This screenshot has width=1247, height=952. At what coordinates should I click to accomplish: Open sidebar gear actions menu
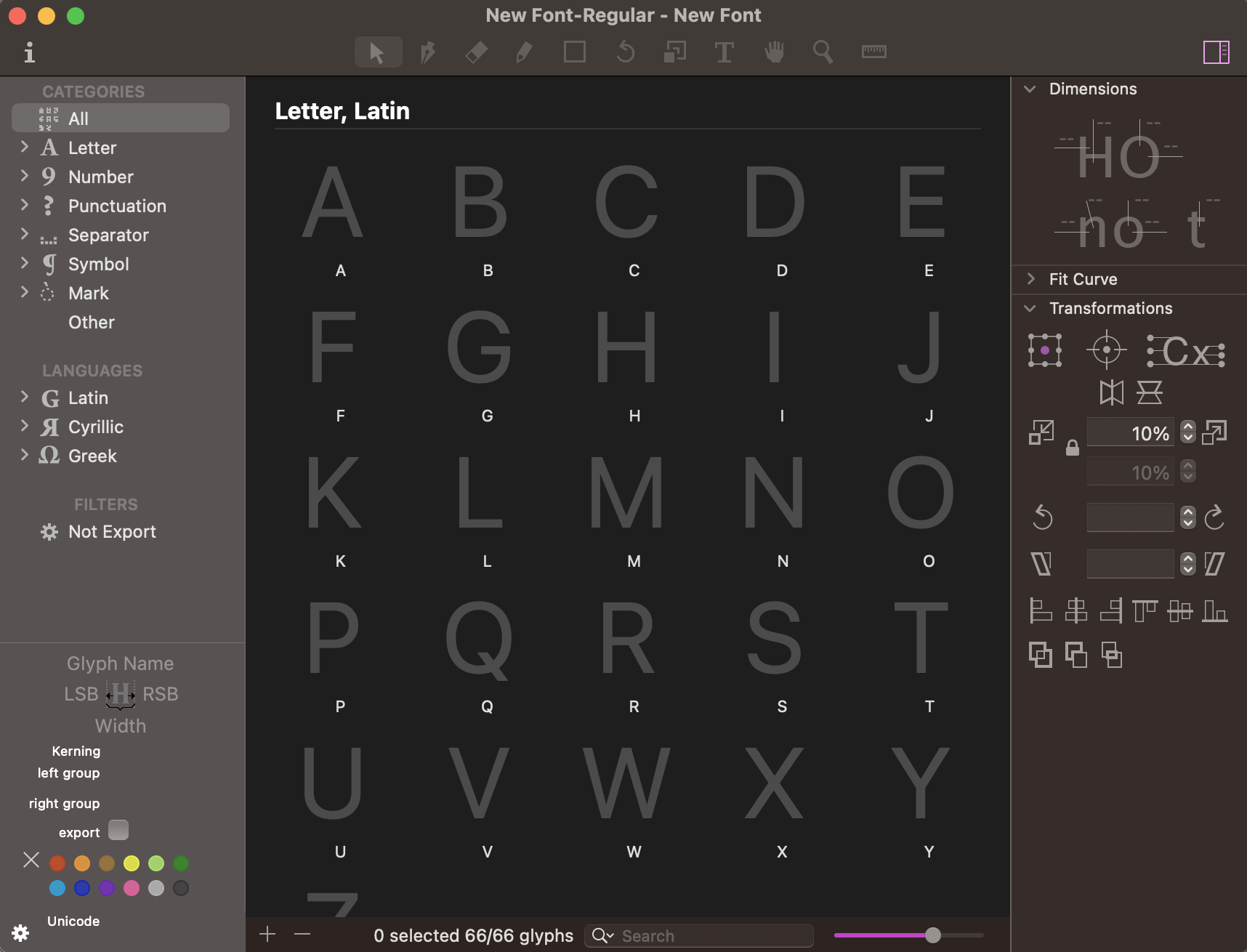(20, 933)
